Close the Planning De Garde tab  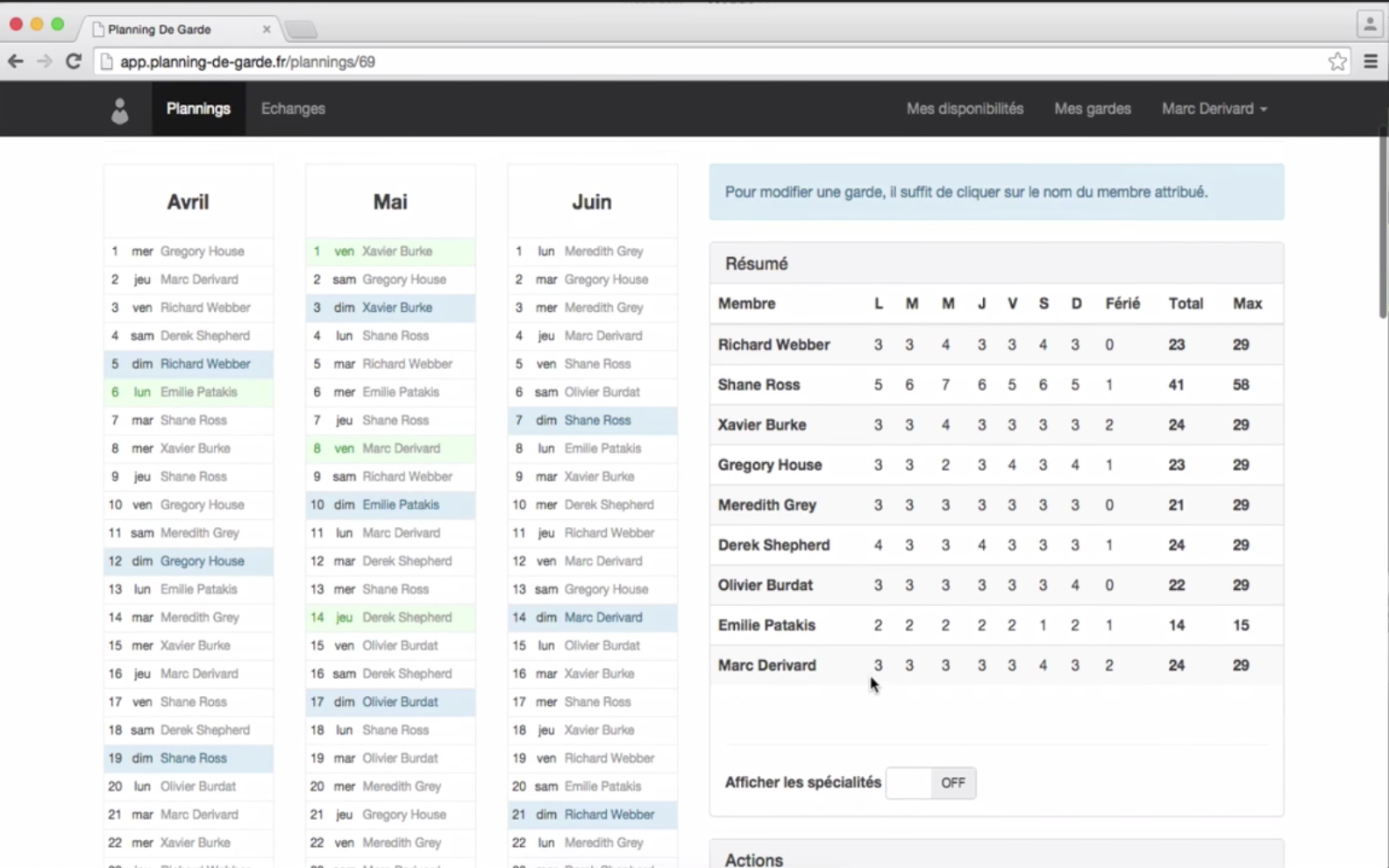point(267,29)
